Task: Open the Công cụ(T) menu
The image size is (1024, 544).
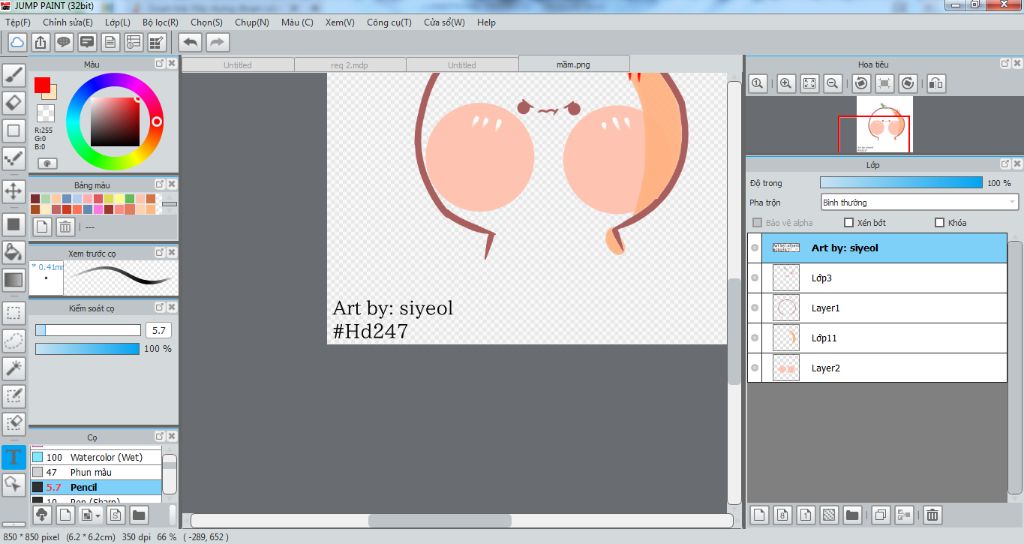Action: [389, 22]
